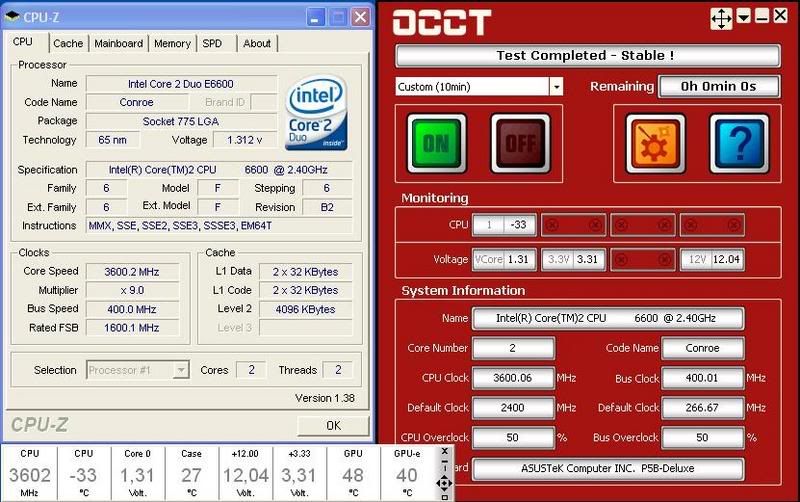Click the Core Speed 3600.2 MHz value
This screenshot has width=800, height=502.
point(133,272)
